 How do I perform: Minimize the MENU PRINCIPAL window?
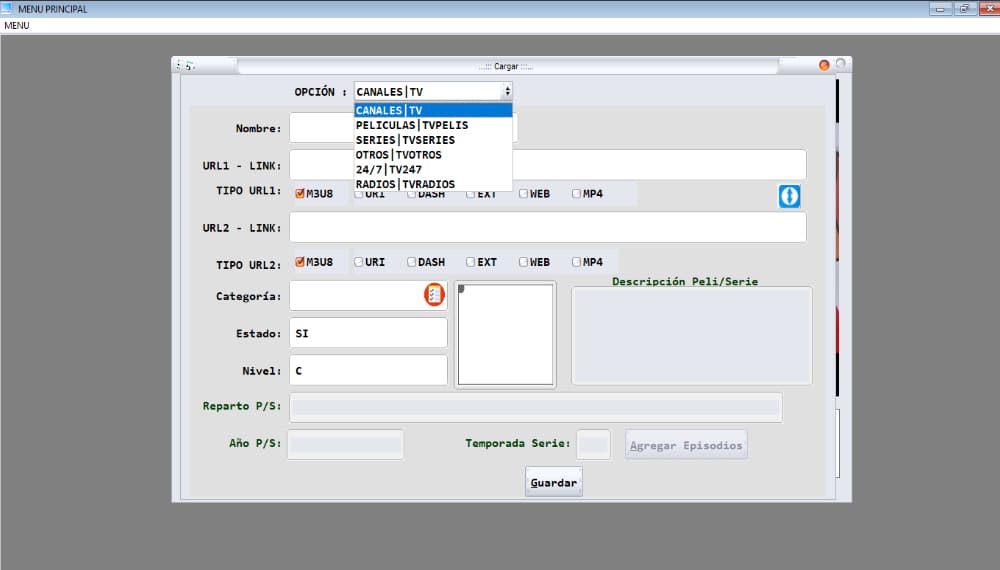click(940, 9)
